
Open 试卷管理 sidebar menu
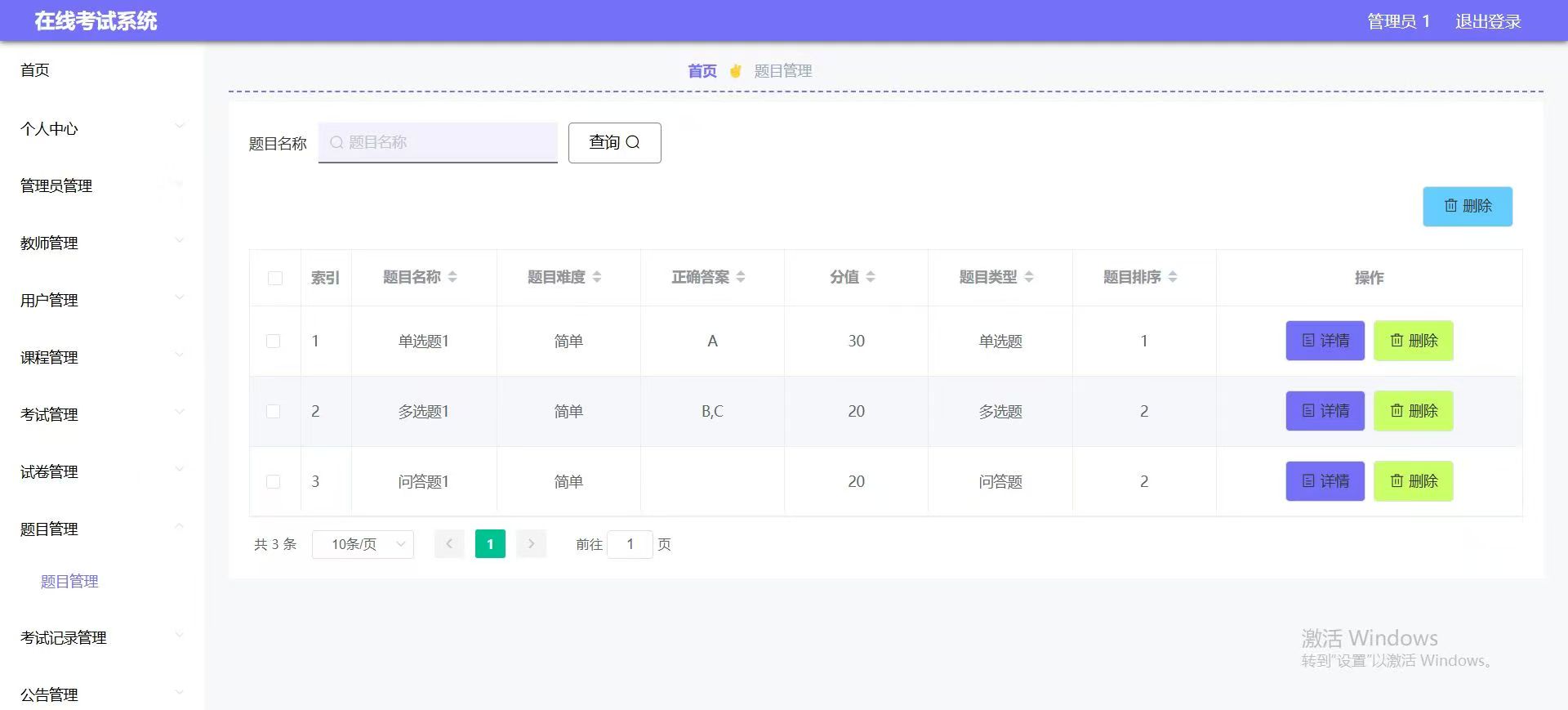[x=49, y=472]
